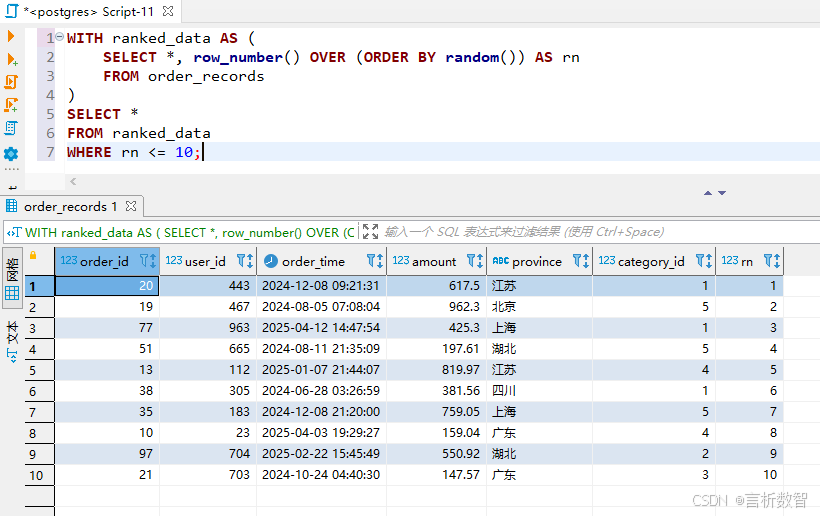Open filter for order_time column
The image size is (820, 516).
[x=371, y=260]
